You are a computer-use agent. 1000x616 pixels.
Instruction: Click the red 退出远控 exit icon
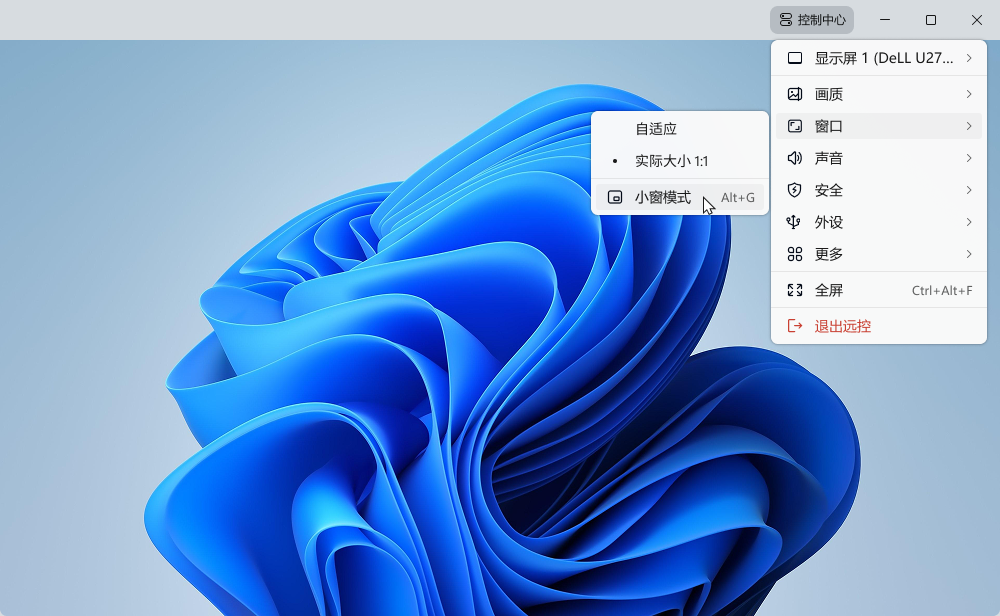(795, 326)
